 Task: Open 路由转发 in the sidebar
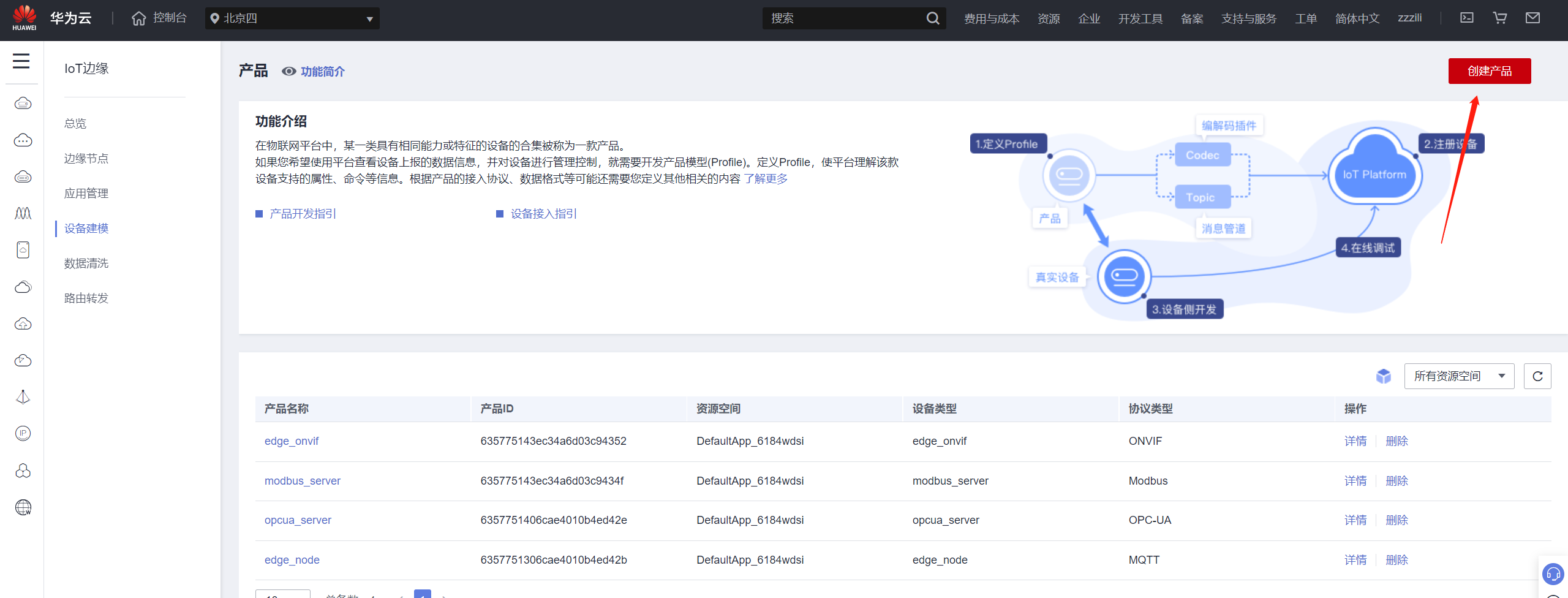point(86,298)
